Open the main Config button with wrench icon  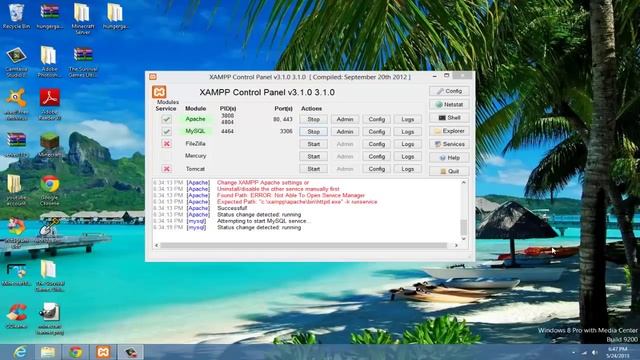coord(449,91)
